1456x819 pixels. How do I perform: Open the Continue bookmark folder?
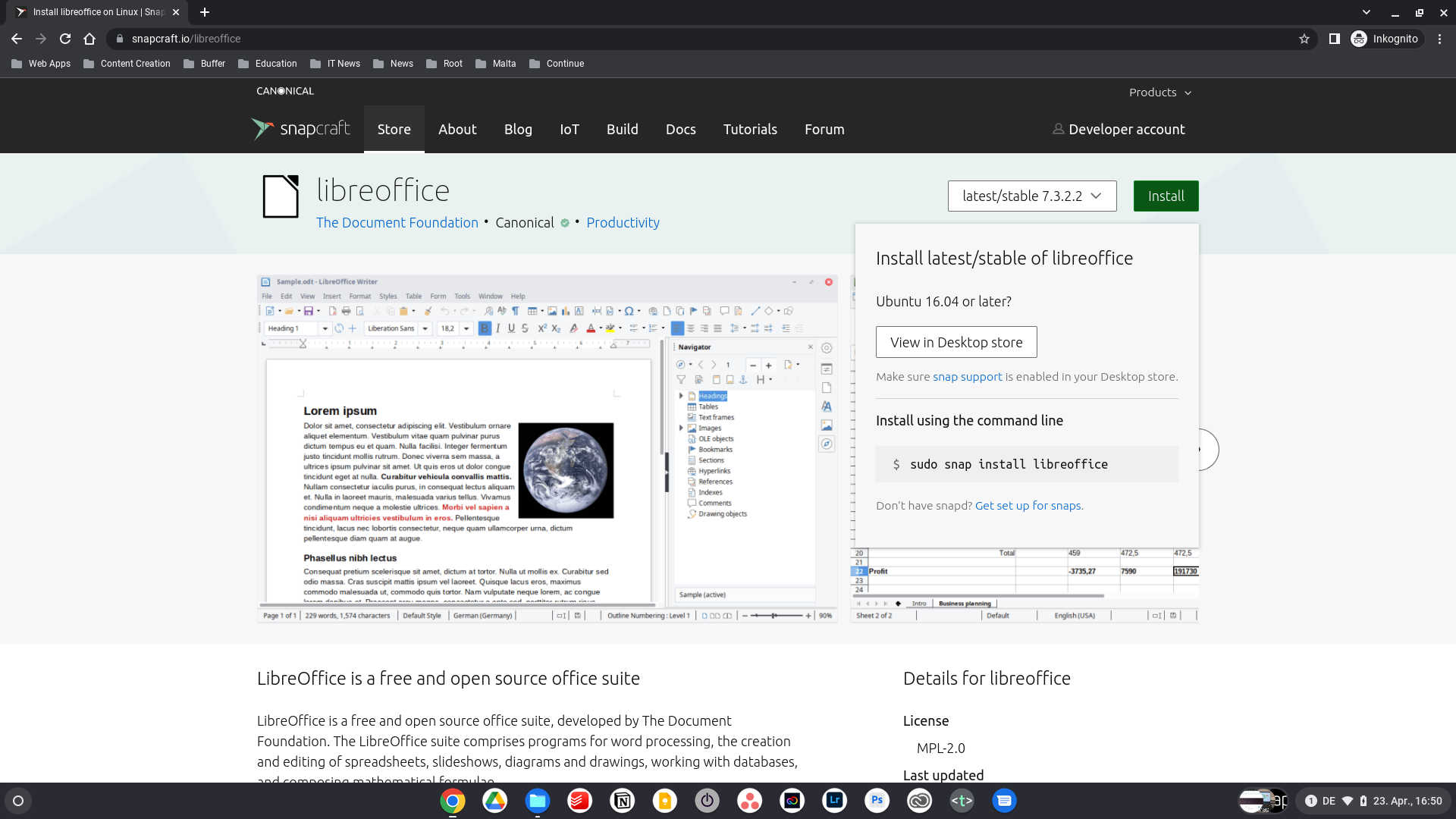coord(556,64)
